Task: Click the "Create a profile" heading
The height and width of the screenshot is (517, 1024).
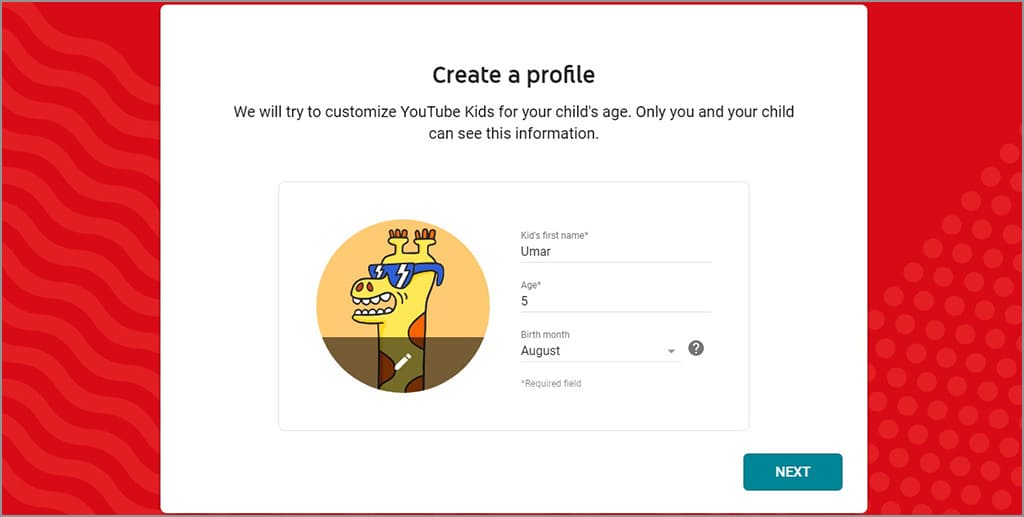Action: tap(513, 75)
